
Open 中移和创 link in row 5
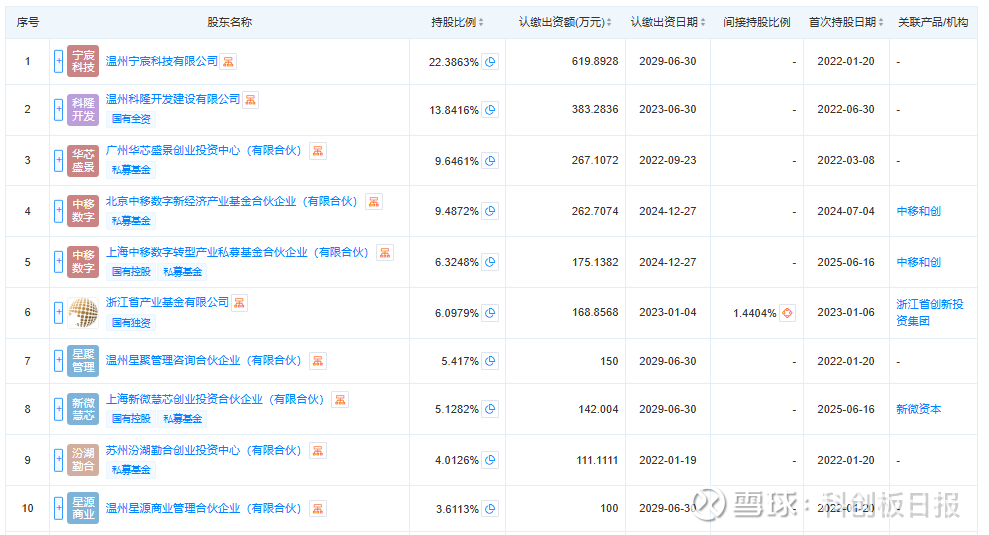[x=918, y=262]
